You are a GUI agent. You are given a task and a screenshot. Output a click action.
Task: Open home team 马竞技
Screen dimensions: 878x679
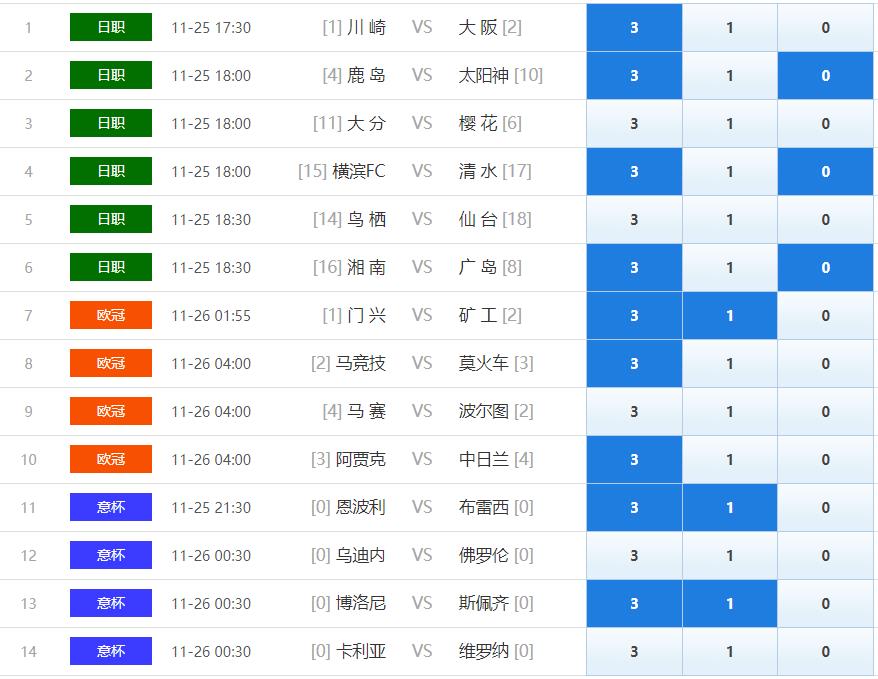click(361, 363)
